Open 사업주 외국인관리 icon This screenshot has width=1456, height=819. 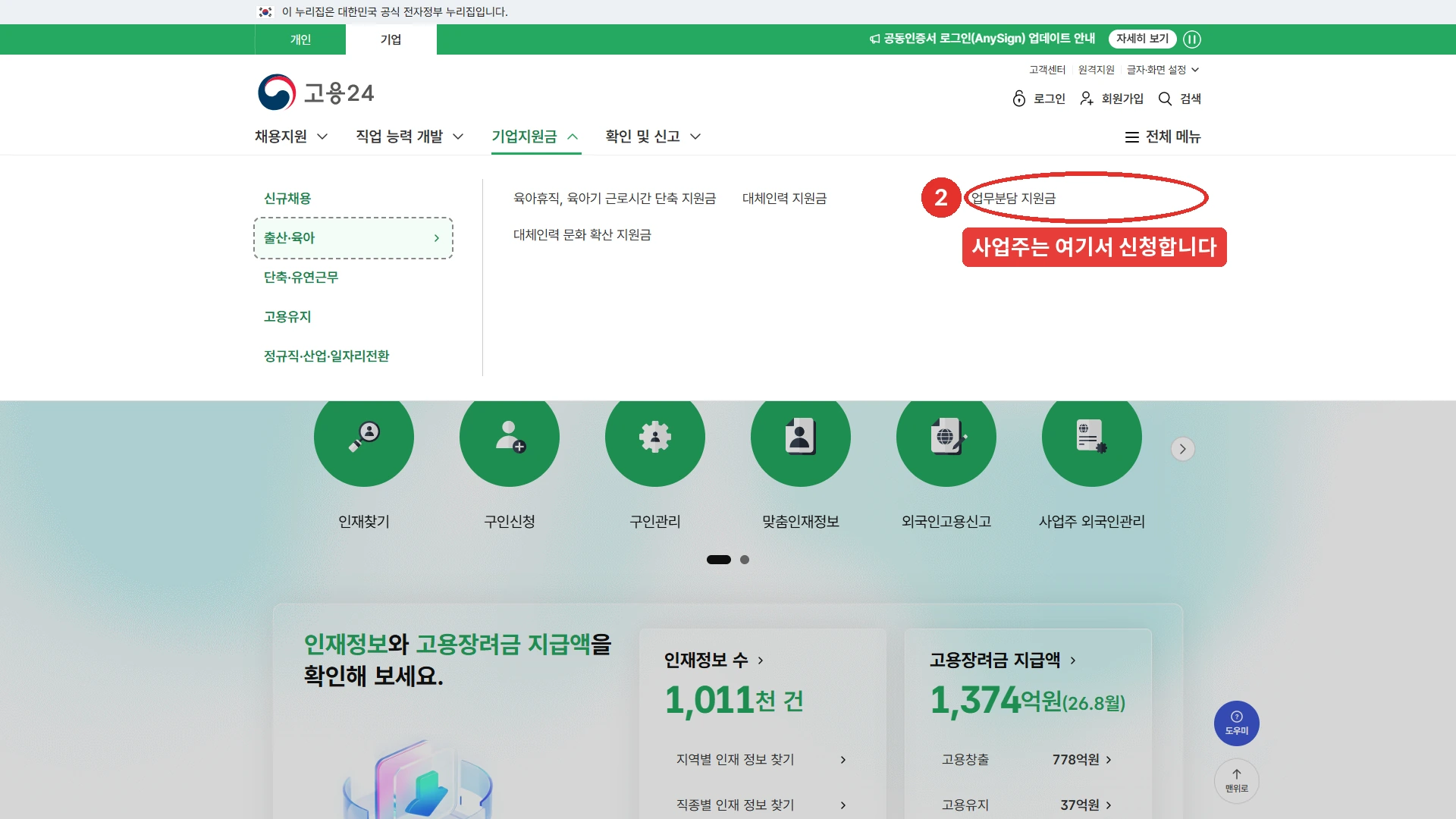click(x=1092, y=437)
